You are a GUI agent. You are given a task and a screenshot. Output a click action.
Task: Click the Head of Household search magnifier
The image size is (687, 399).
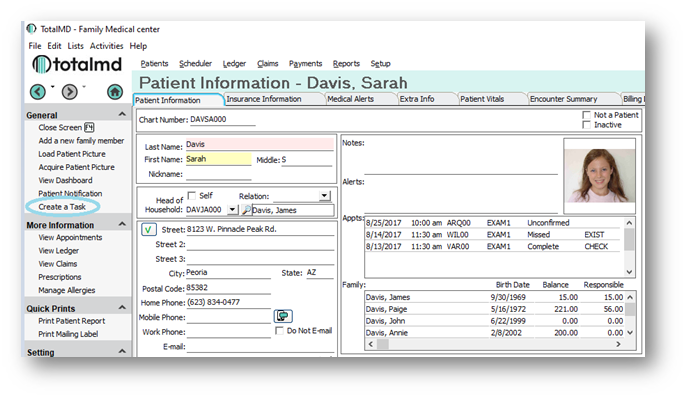[x=247, y=210]
